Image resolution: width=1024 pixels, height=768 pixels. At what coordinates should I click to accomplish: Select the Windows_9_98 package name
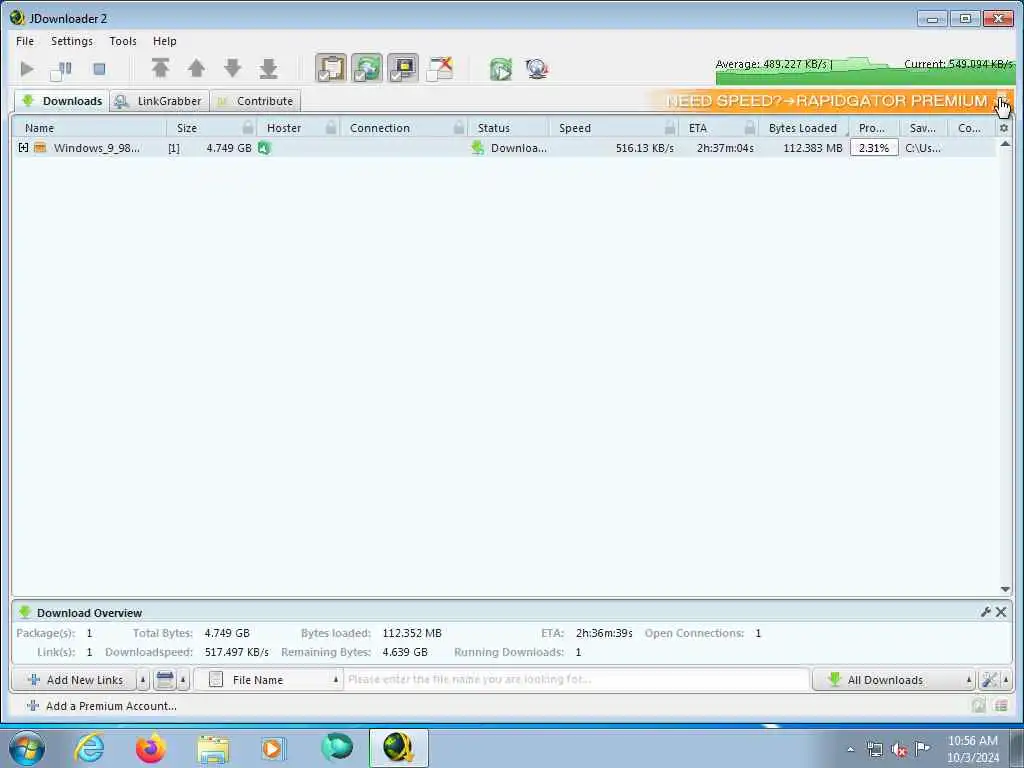pyautogui.click(x=97, y=148)
